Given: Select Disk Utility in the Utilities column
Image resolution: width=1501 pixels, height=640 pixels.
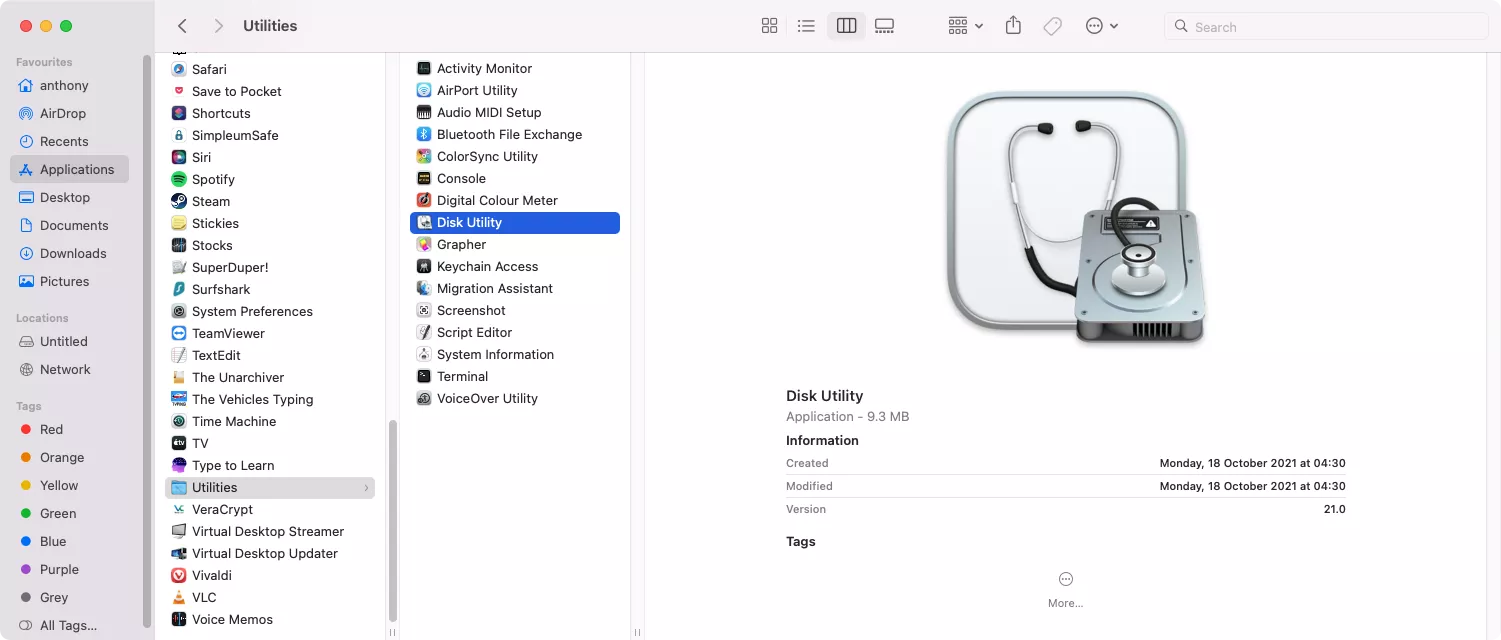Looking at the screenshot, I should 515,222.
